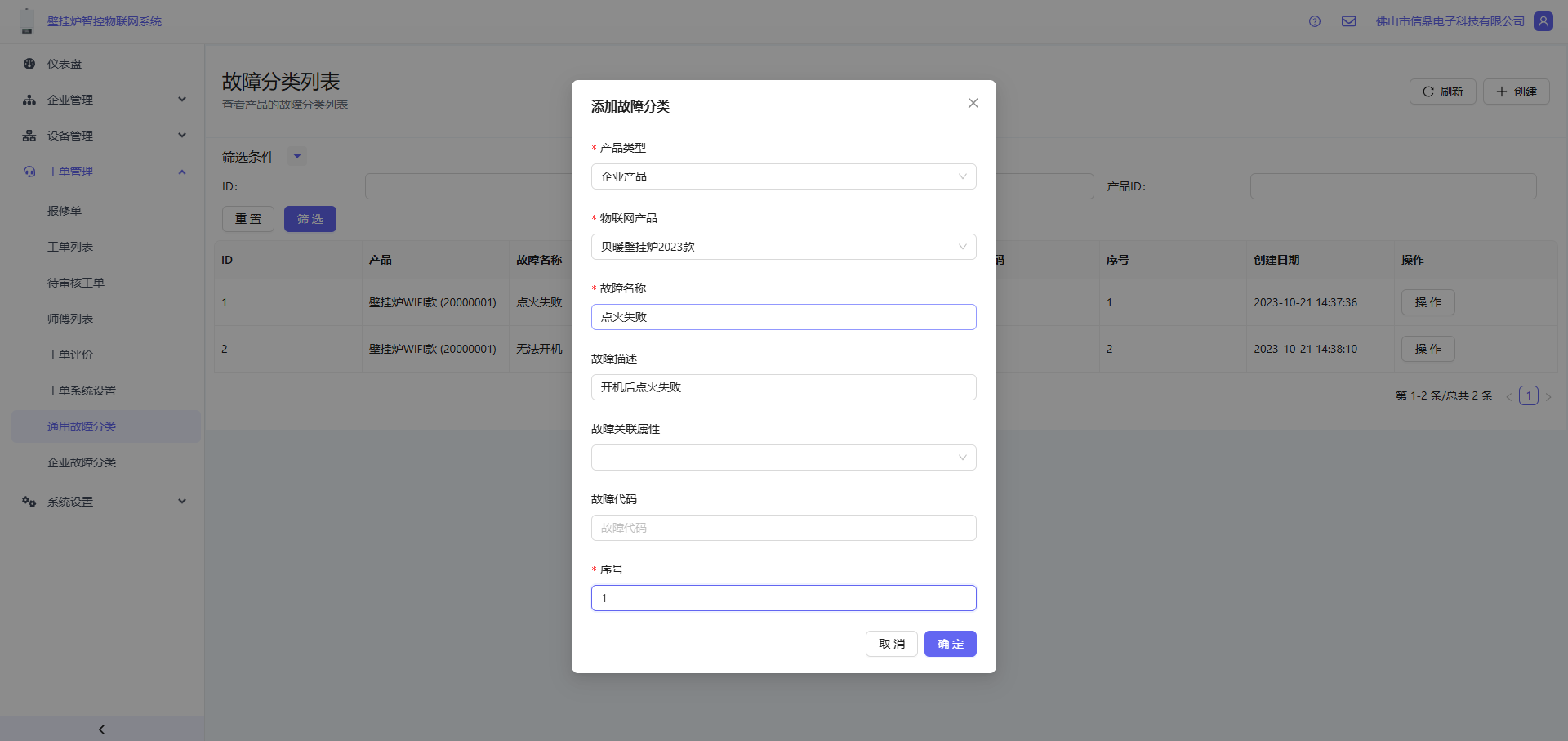Click the help question mark icon
Viewport: 1568px width, 741px height.
click(1314, 21)
